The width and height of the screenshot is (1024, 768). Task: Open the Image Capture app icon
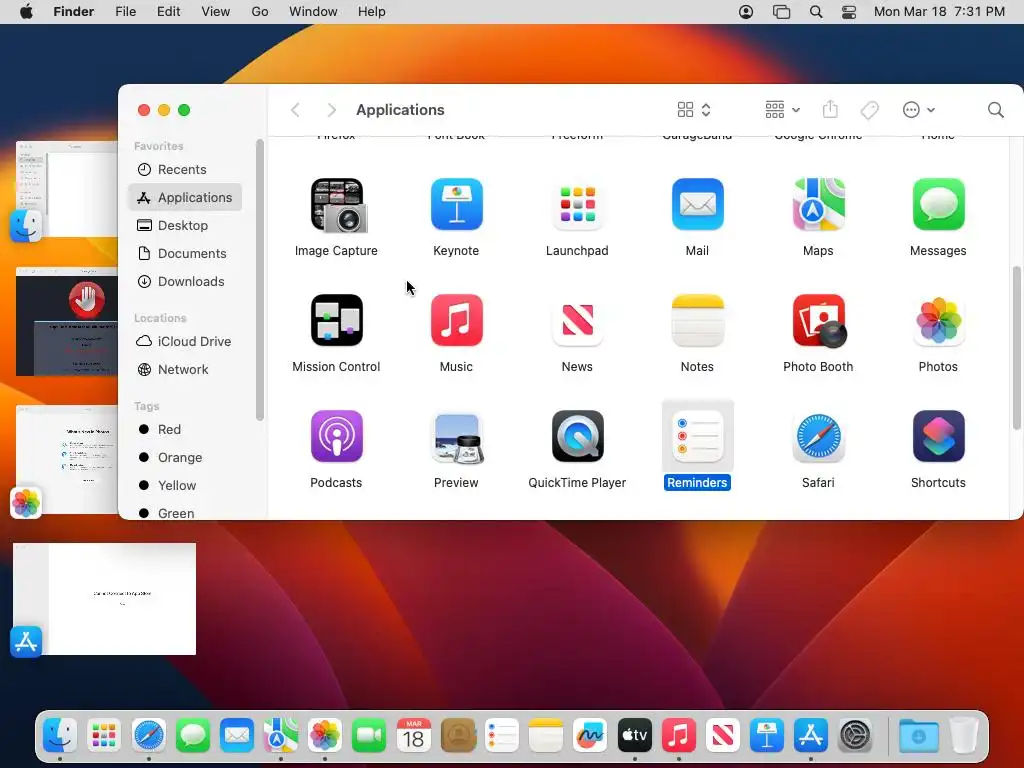pos(337,205)
